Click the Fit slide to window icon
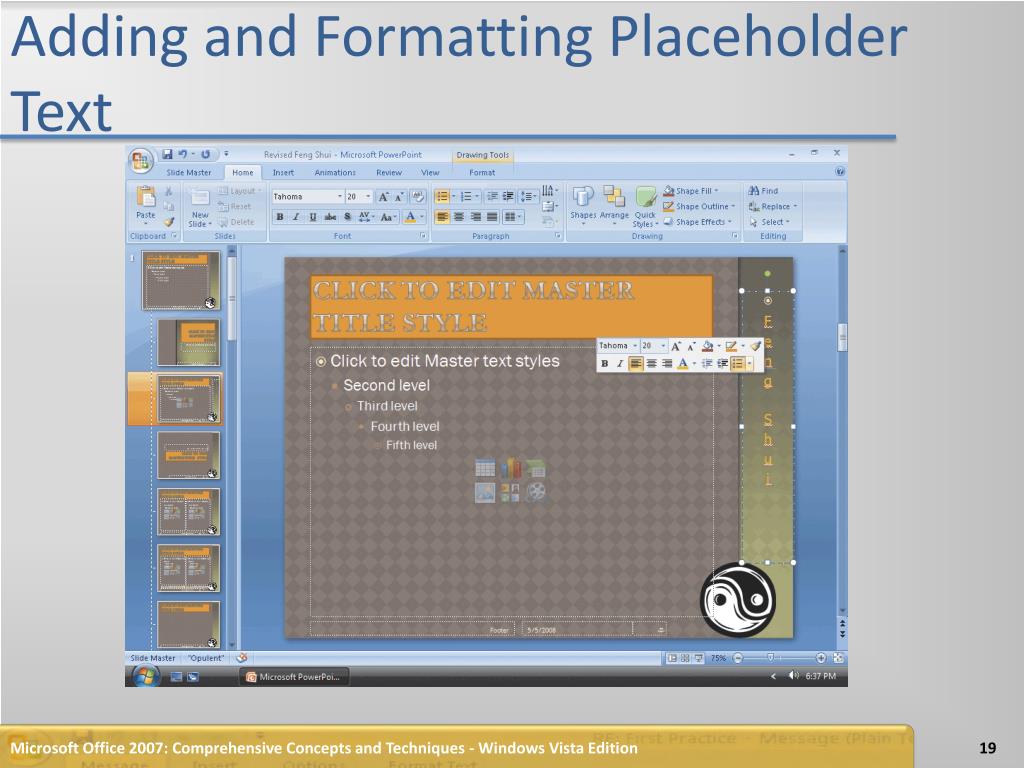Viewport: 1024px width, 768px height. [x=839, y=658]
